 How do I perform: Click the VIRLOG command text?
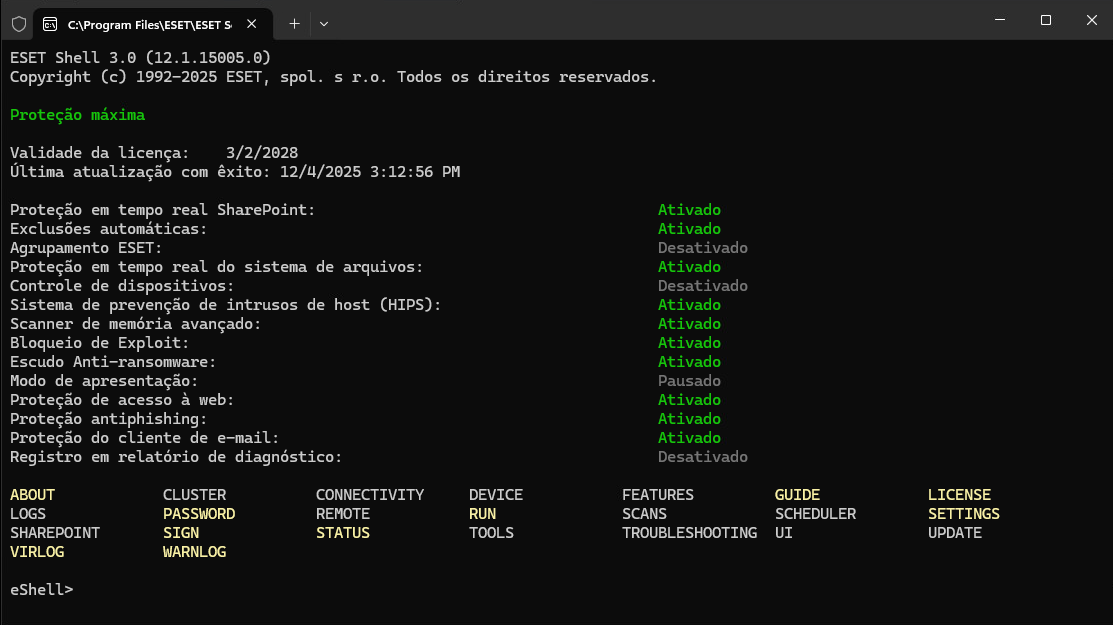click(x=37, y=552)
